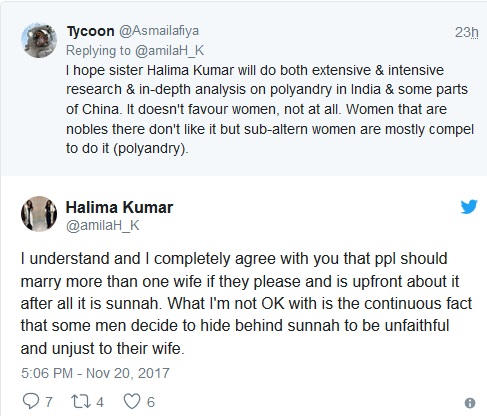Viewport: 487px width, 416px height.
Task: Click the retweet count of 4
Action: tap(100, 402)
